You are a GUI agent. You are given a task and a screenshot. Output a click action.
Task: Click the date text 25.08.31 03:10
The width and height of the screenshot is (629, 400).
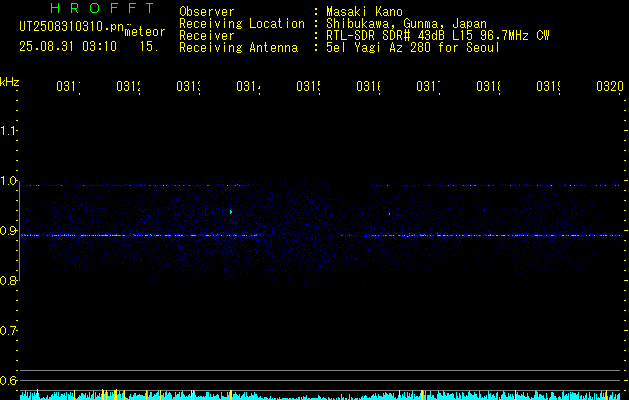point(68,47)
